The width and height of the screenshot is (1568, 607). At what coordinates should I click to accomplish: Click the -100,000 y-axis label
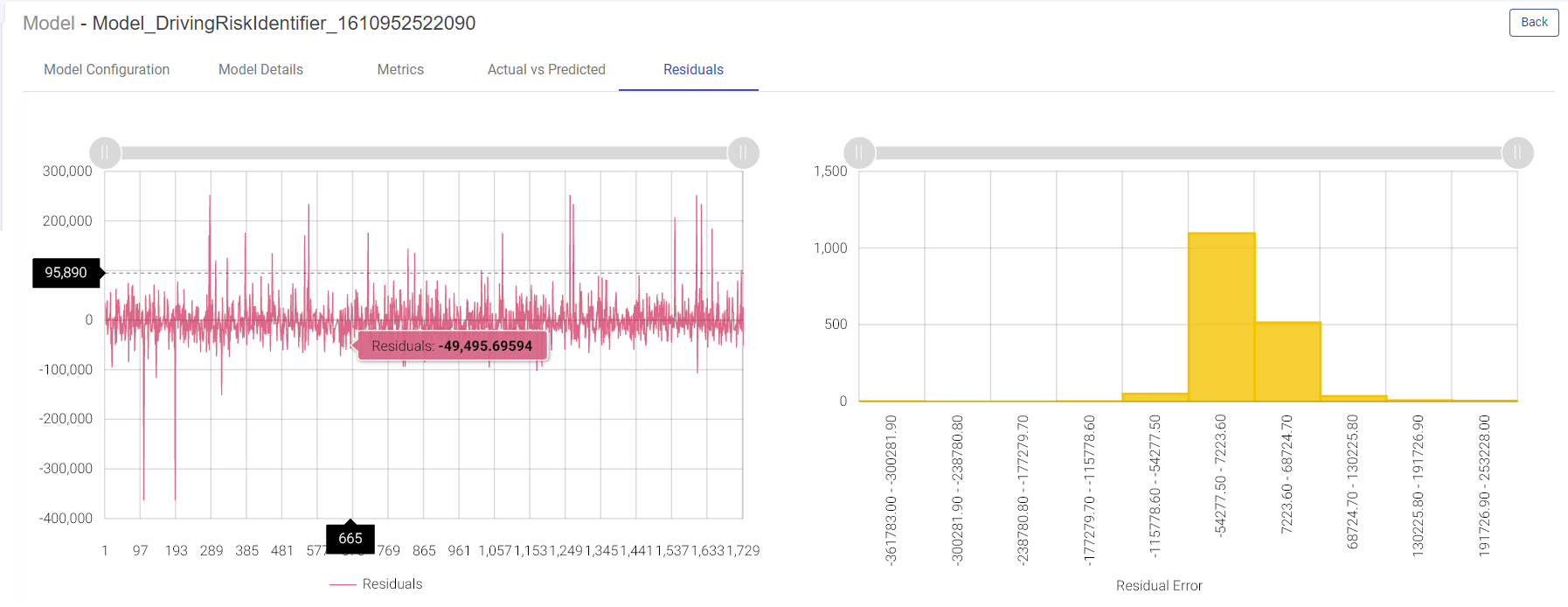pos(66,370)
